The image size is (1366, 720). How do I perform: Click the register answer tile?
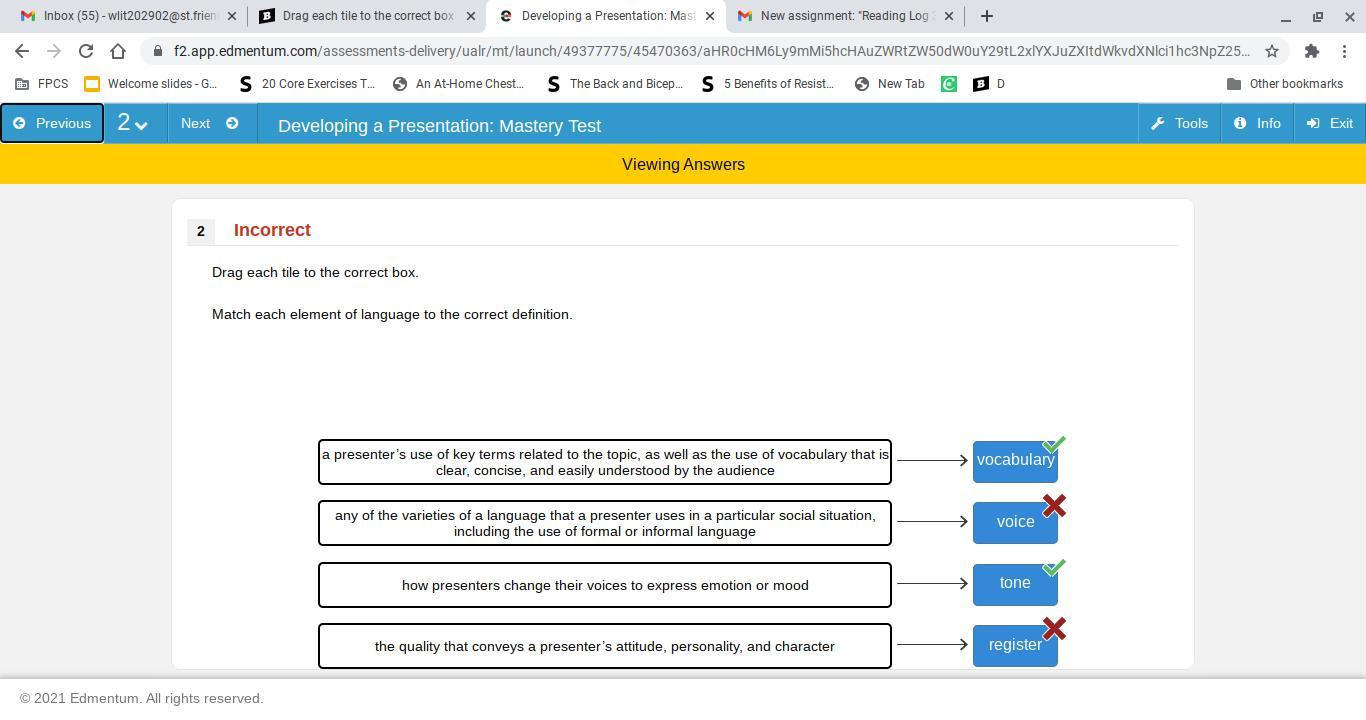pyautogui.click(x=1015, y=645)
